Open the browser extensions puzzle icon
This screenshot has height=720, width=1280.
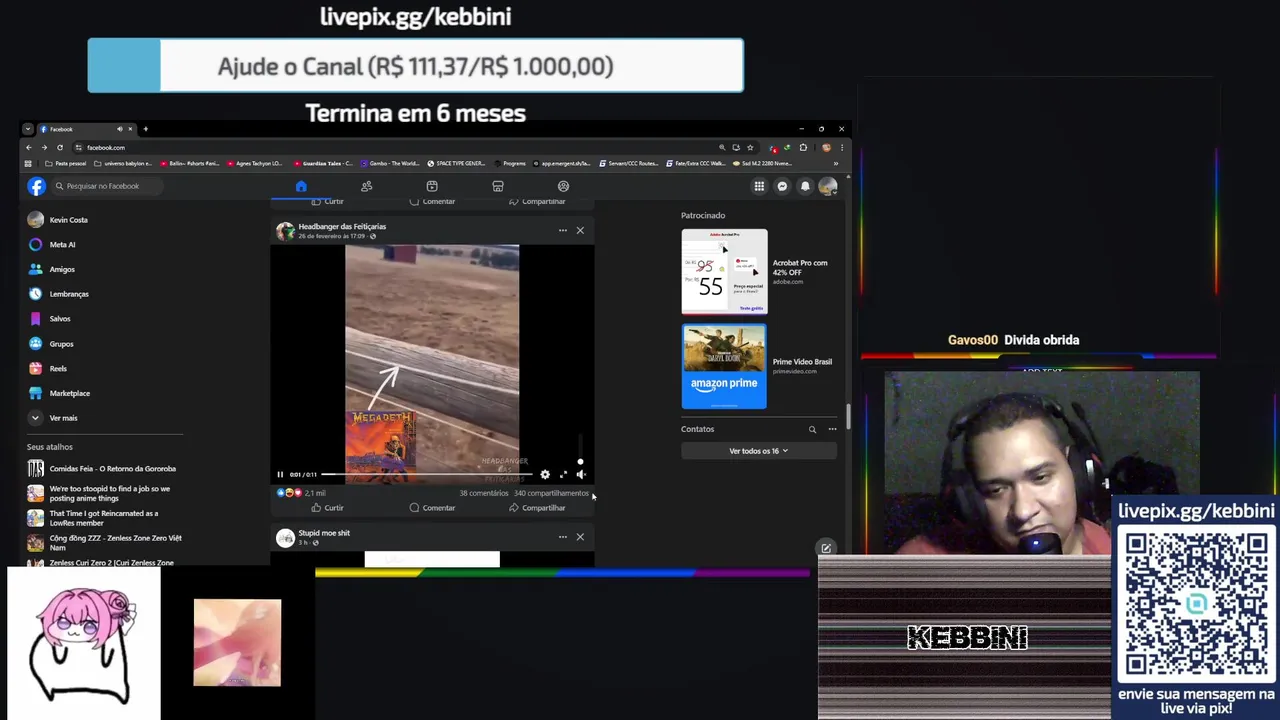tap(803, 147)
